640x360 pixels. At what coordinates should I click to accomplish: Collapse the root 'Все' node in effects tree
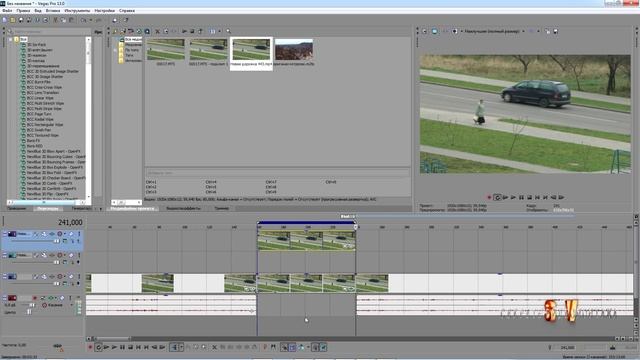(11, 39)
